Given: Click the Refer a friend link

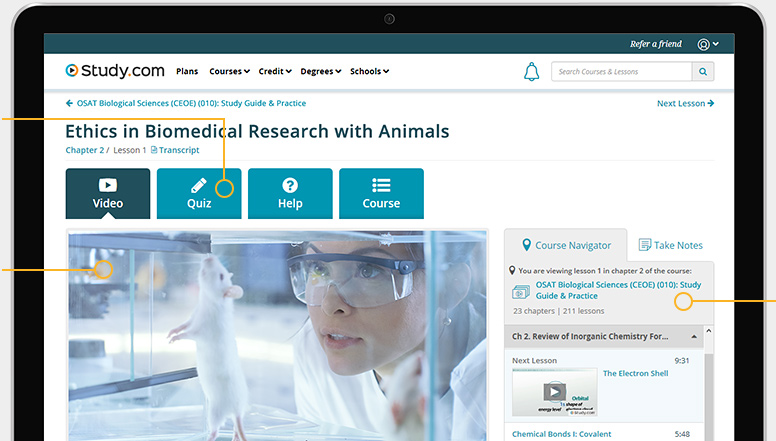Looking at the screenshot, I should click(x=655, y=44).
